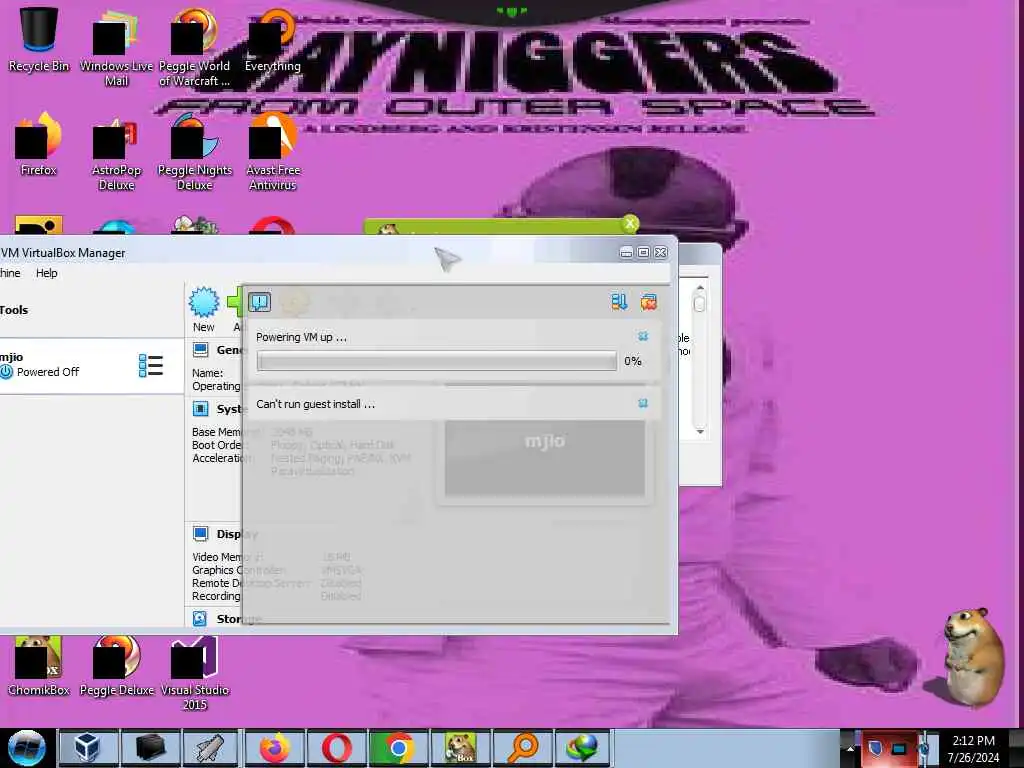
Task: Select the Peggle Deluxe desktop icon
Action: pos(116,666)
